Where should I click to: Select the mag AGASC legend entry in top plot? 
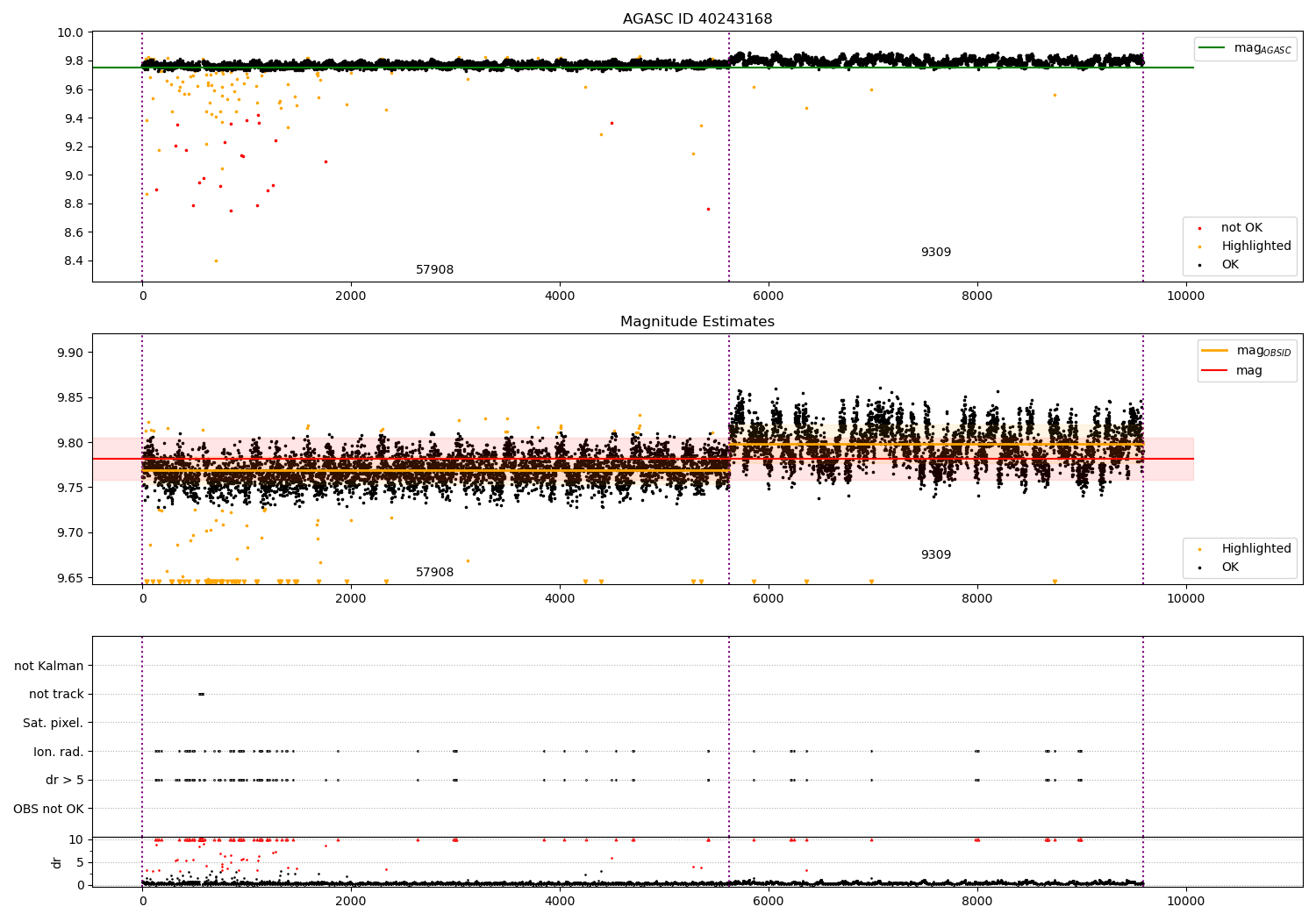coord(1246,48)
